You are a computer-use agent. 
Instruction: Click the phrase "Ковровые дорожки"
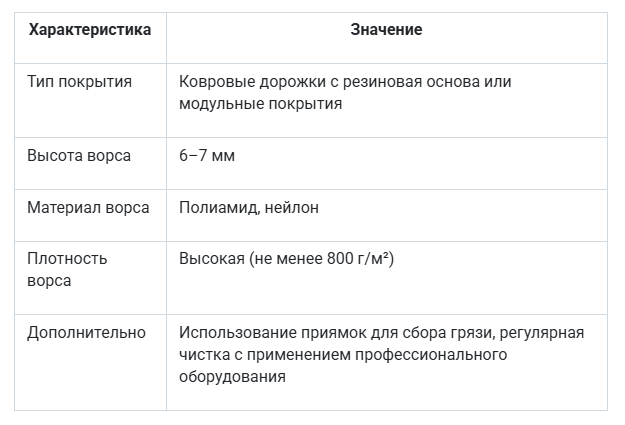[x=242, y=82]
